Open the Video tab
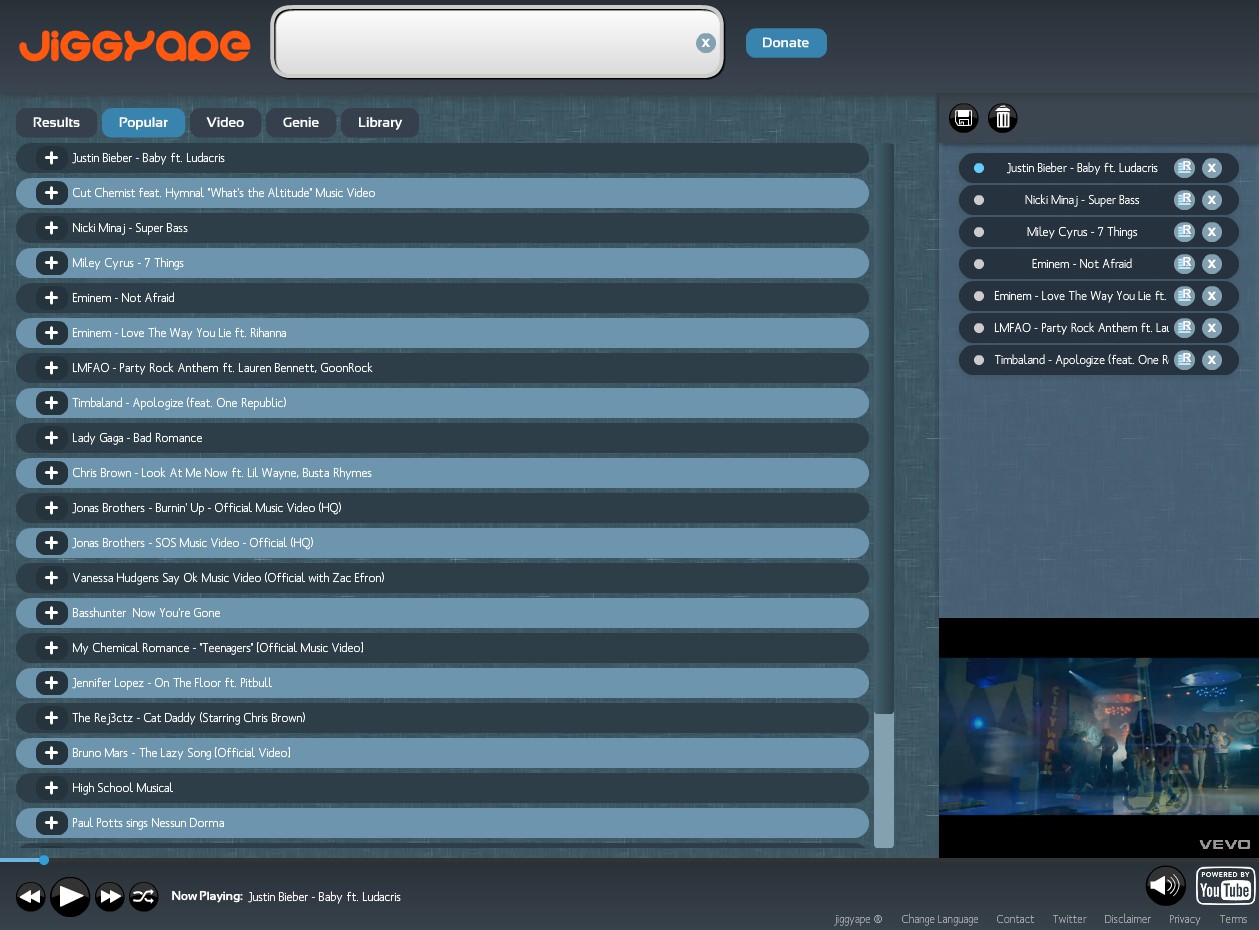 pyautogui.click(x=225, y=122)
